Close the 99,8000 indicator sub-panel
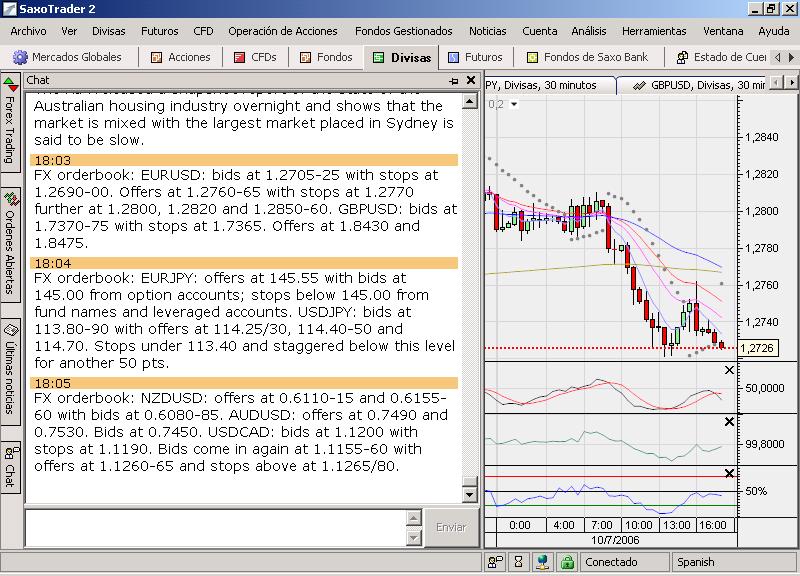 pyautogui.click(x=730, y=422)
